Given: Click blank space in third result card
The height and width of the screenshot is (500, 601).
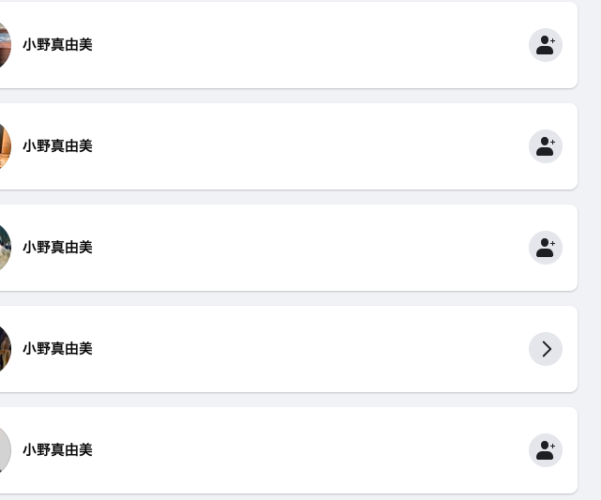Looking at the screenshot, I should tap(307, 248).
